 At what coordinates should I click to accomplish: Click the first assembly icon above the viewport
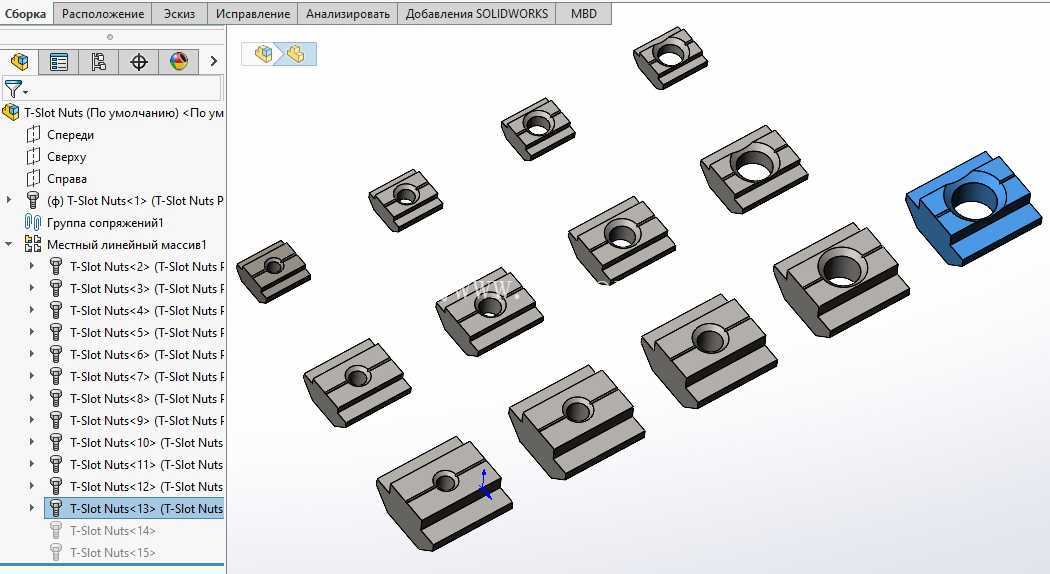pyautogui.click(x=263, y=54)
